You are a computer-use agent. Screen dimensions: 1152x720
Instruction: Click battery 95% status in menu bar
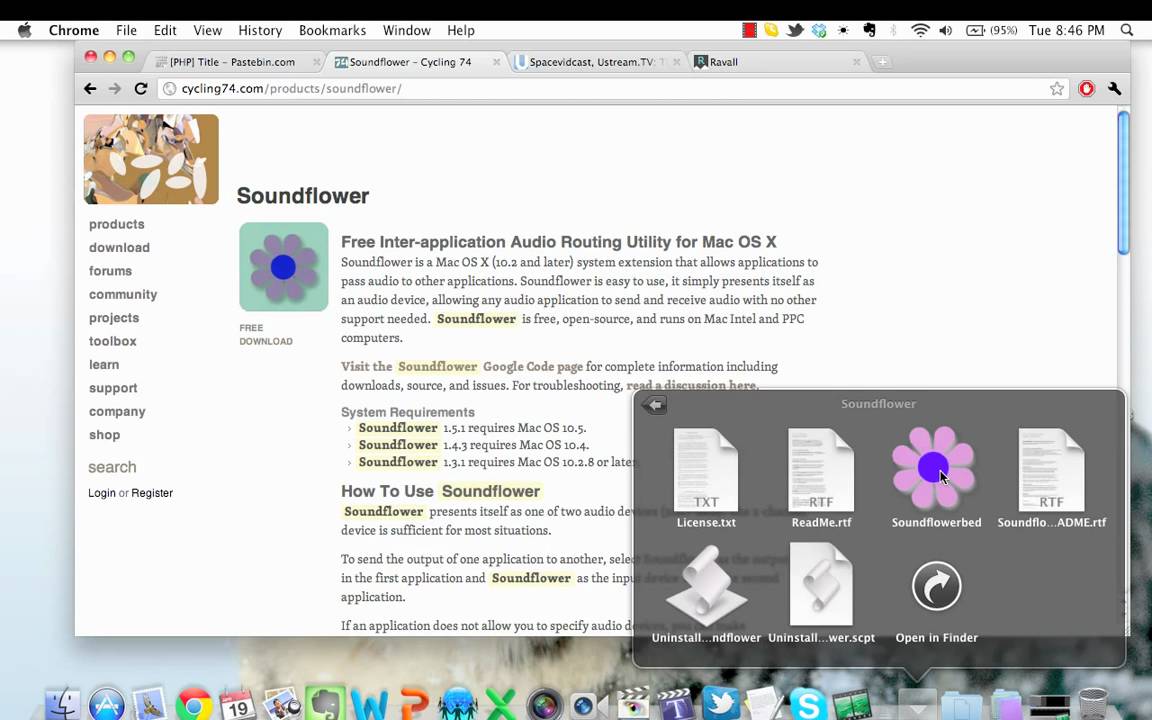tap(991, 30)
